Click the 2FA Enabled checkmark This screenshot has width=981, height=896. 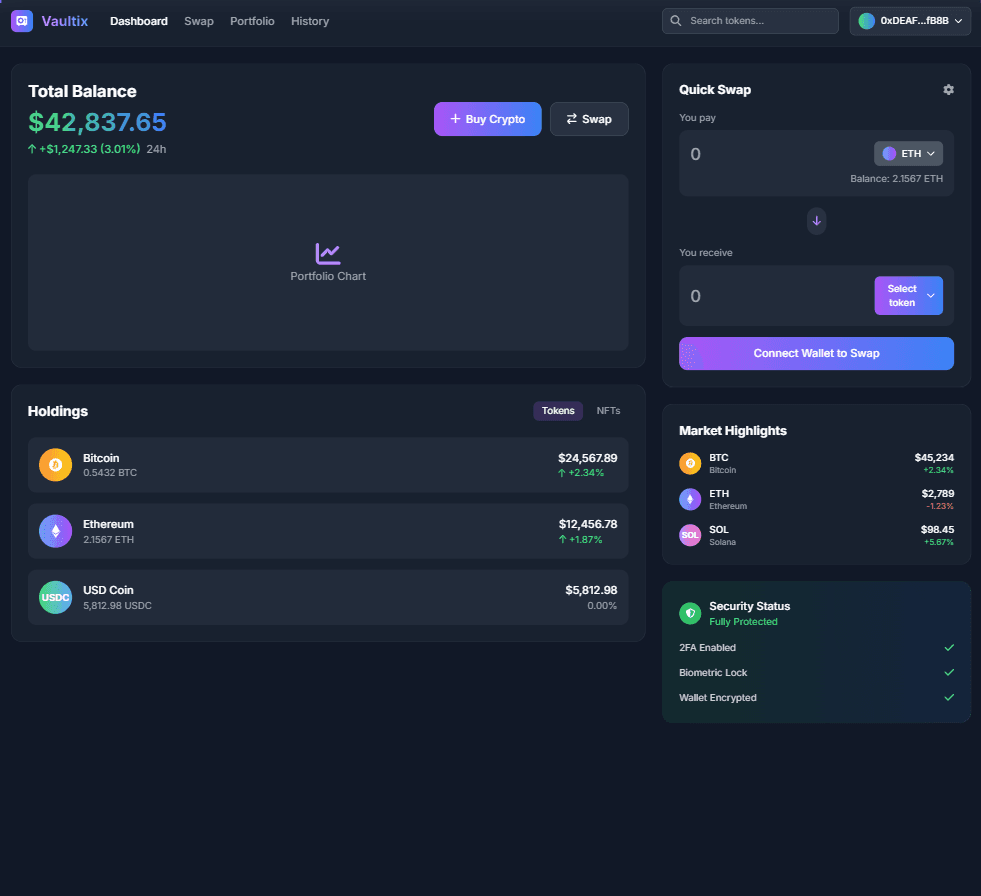pos(949,648)
